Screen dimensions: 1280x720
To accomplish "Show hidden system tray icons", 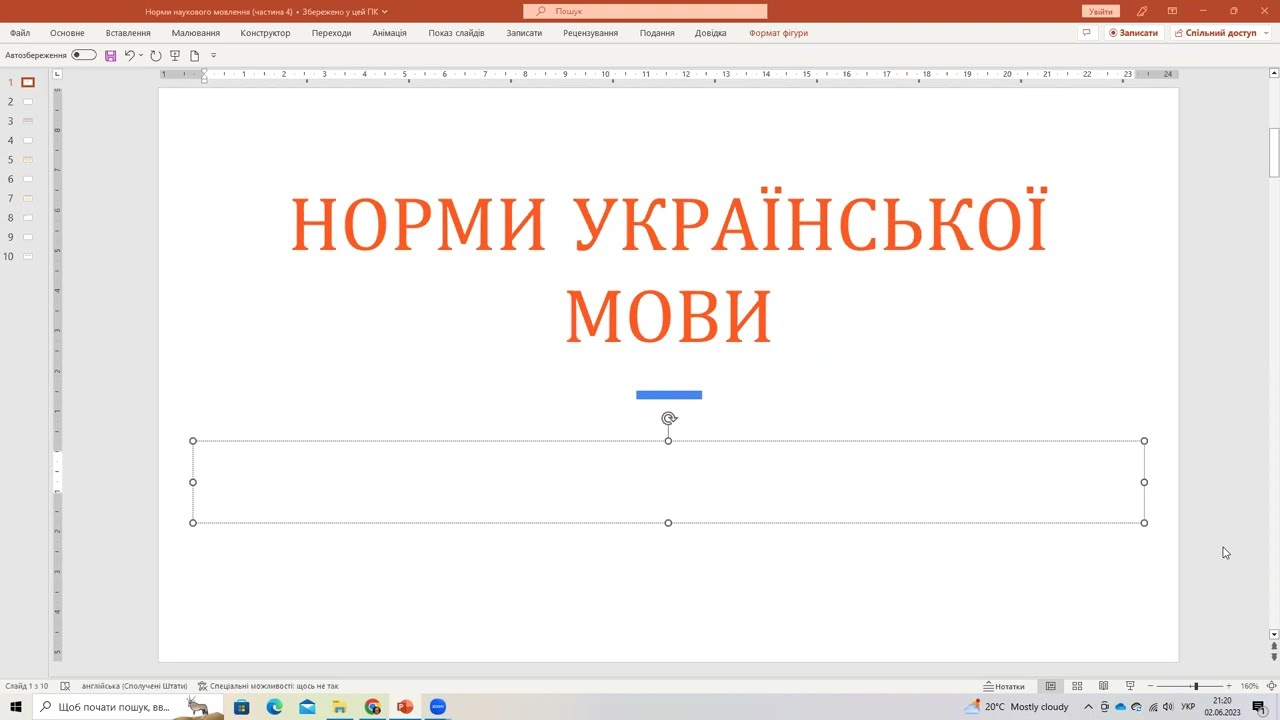I will point(1089,707).
